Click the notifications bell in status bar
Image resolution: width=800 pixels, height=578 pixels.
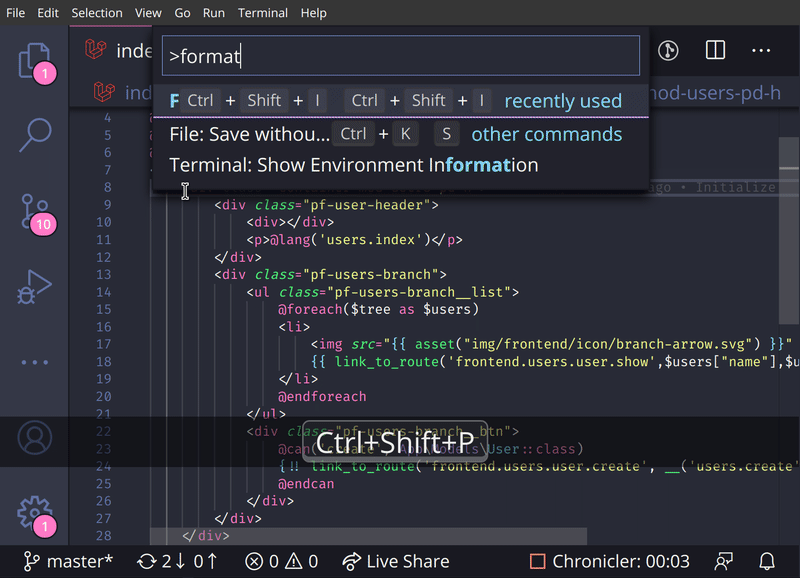pos(767,561)
